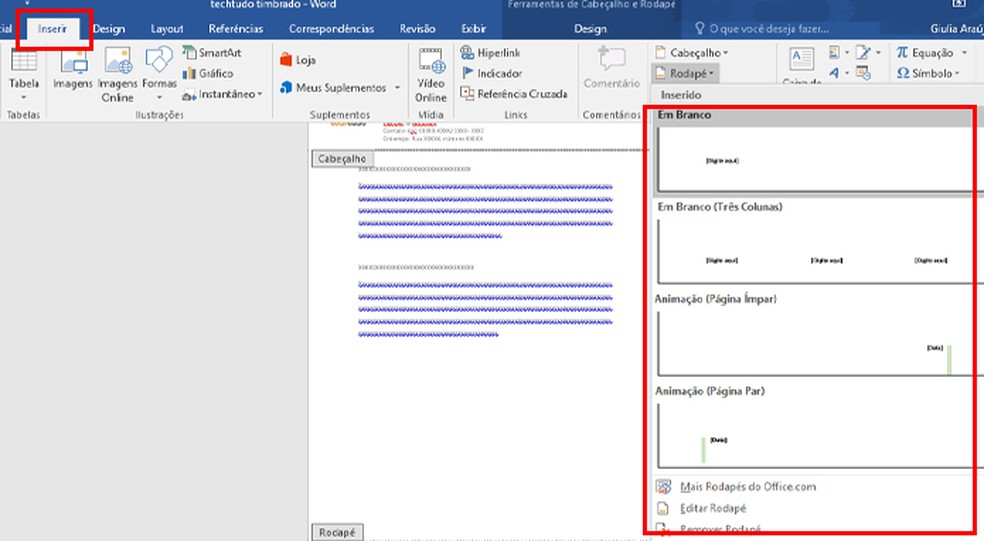Go to the Correspondências tab
Image resolution: width=984 pixels, height=541 pixels.
click(331, 29)
